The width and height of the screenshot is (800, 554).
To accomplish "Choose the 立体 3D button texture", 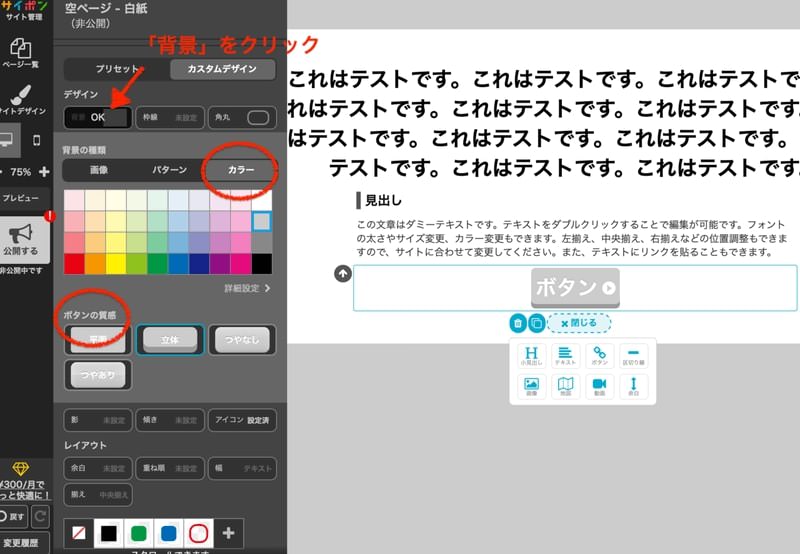I will 170,340.
